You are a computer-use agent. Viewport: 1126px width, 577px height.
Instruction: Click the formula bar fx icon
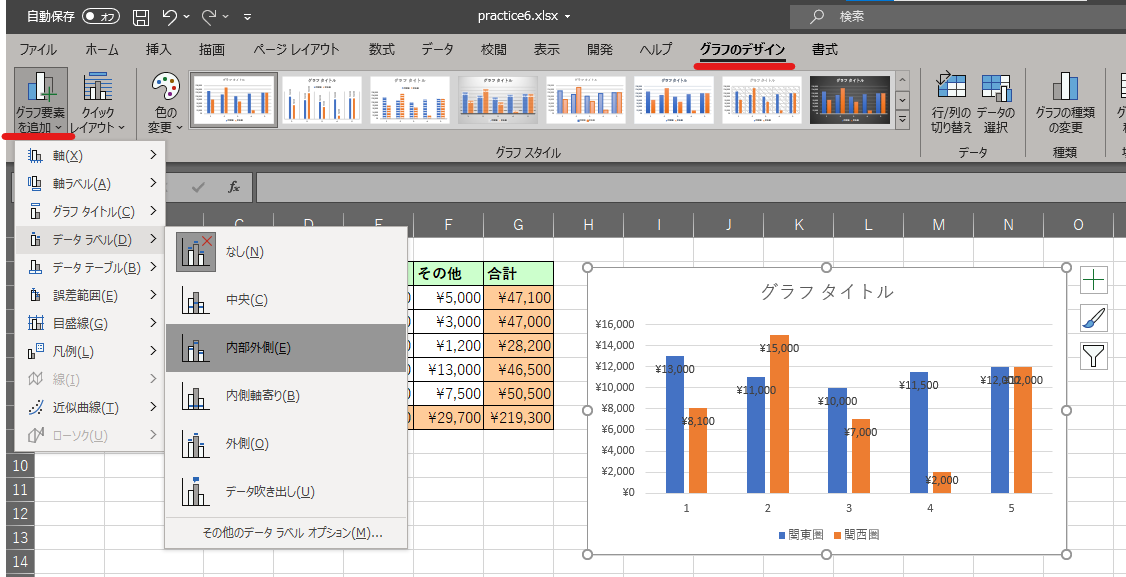(x=233, y=188)
